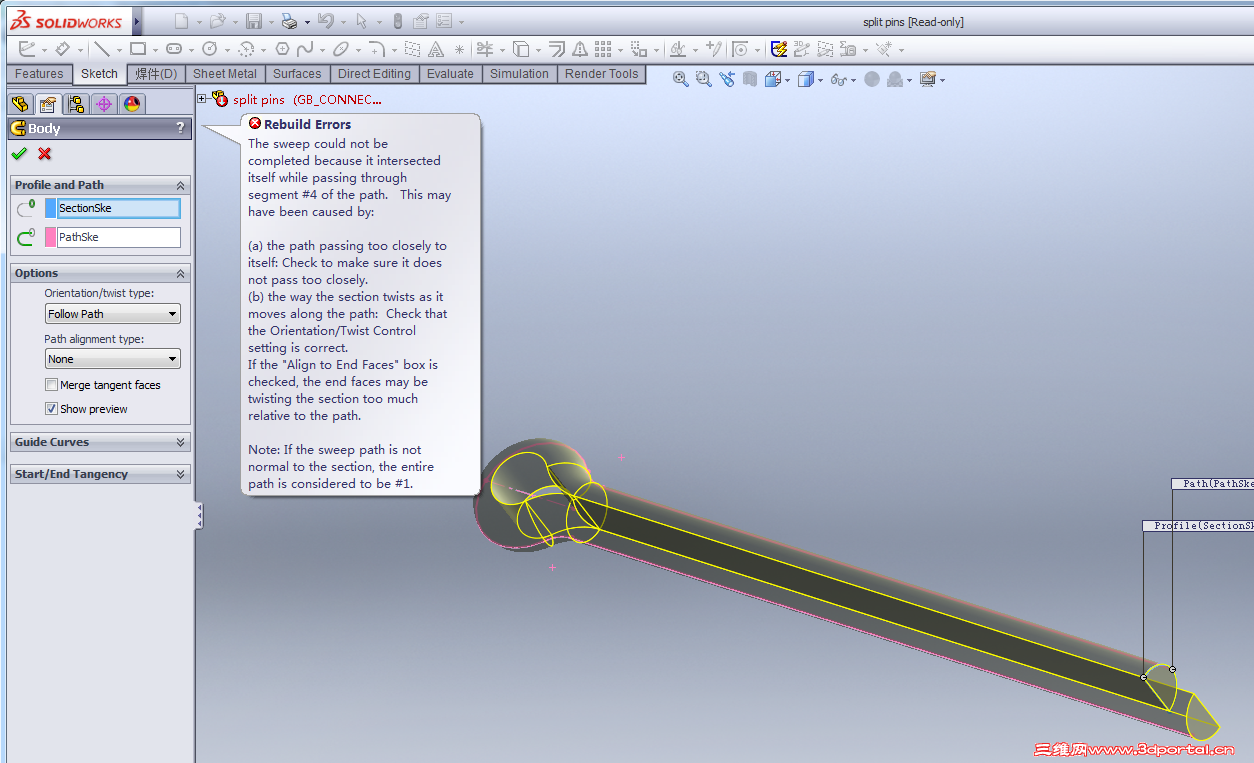The height and width of the screenshot is (763, 1254).
Task: Click the Zoom to Fit icon
Action: click(681, 79)
